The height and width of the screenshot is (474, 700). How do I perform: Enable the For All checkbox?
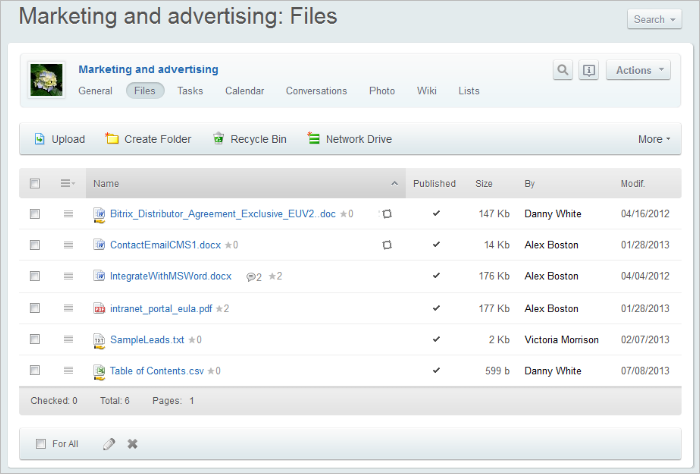pyautogui.click(x=41, y=443)
